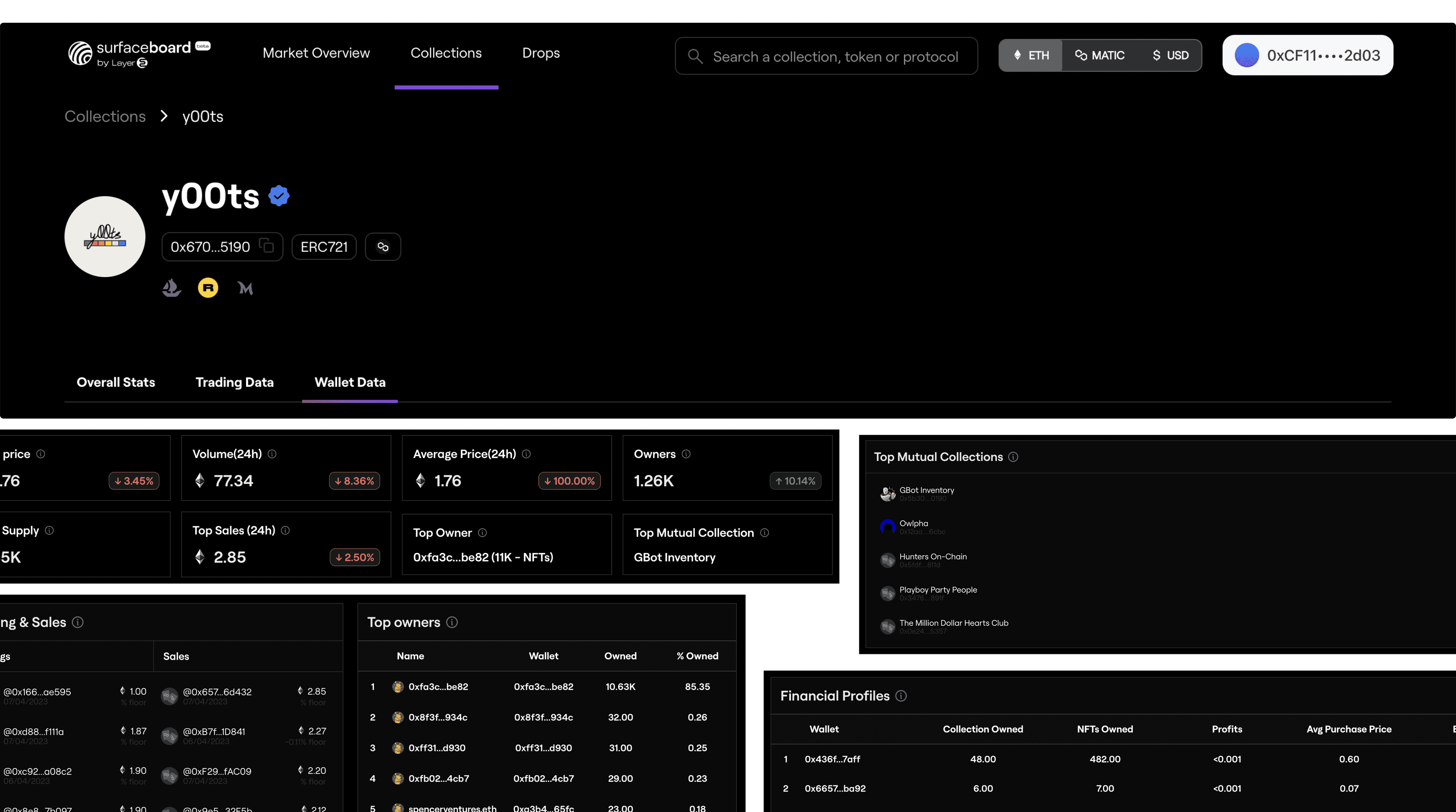1456x812 pixels.
Task: Open info icon next to Owners
Action: point(686,454)
